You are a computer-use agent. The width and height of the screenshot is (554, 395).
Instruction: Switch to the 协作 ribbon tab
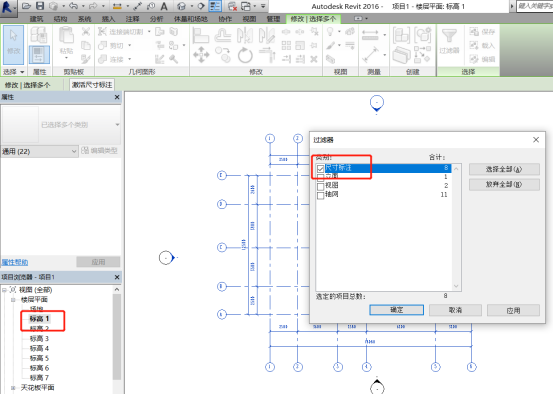point(225,19)
